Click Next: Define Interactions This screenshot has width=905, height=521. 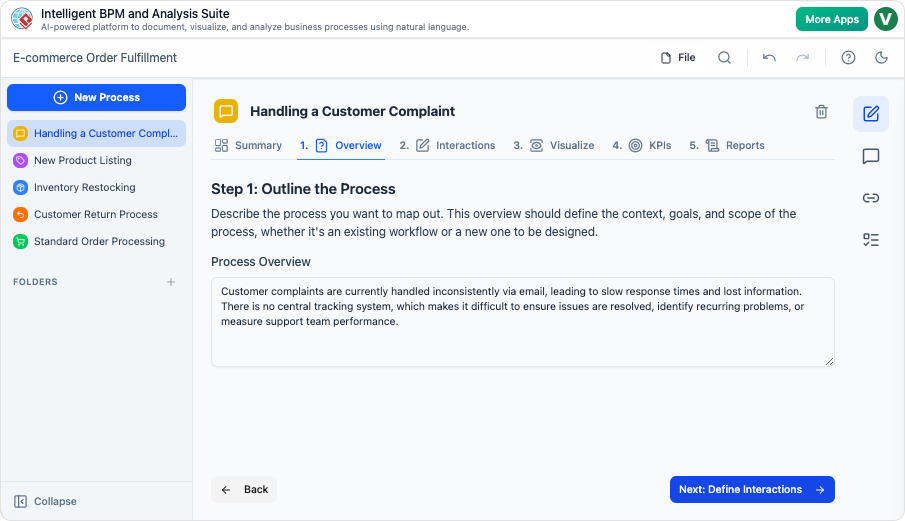click(752, 490)
